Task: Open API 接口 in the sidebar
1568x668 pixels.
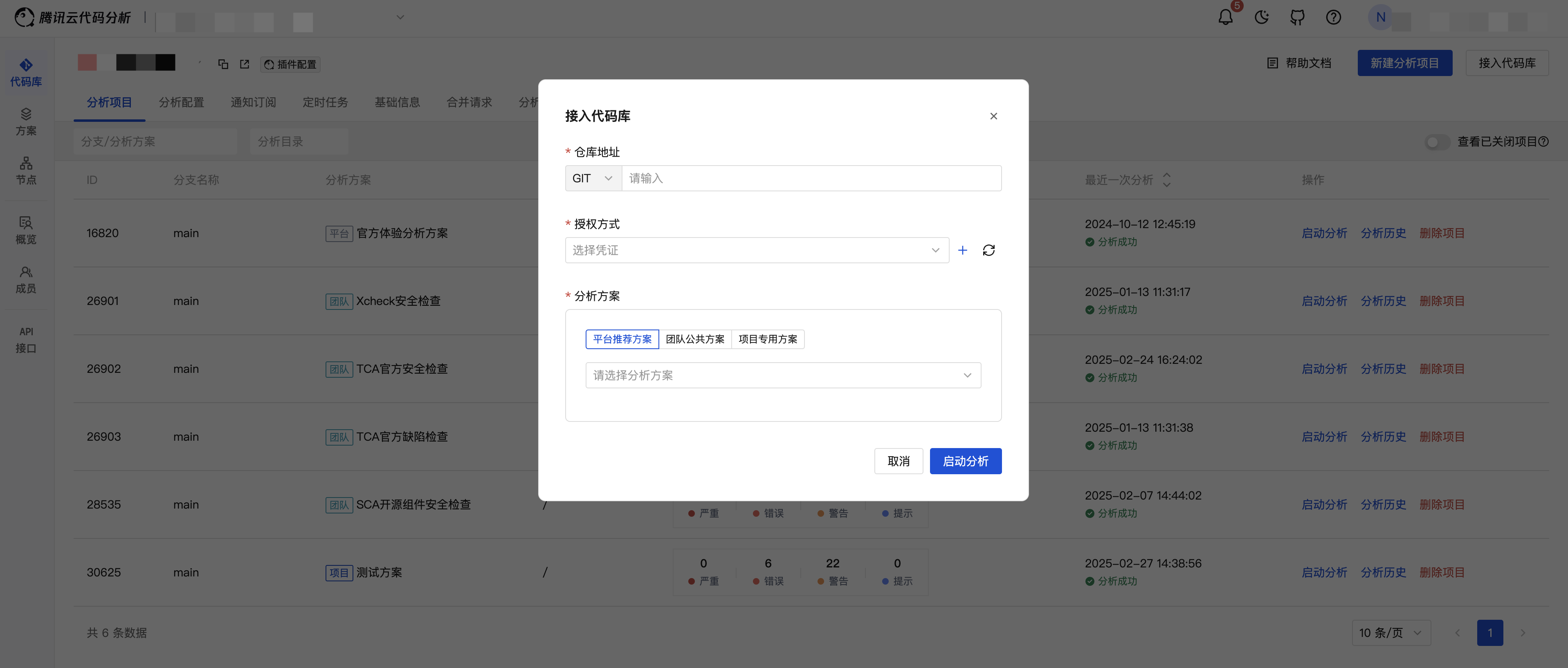Action: click(26, 339)
